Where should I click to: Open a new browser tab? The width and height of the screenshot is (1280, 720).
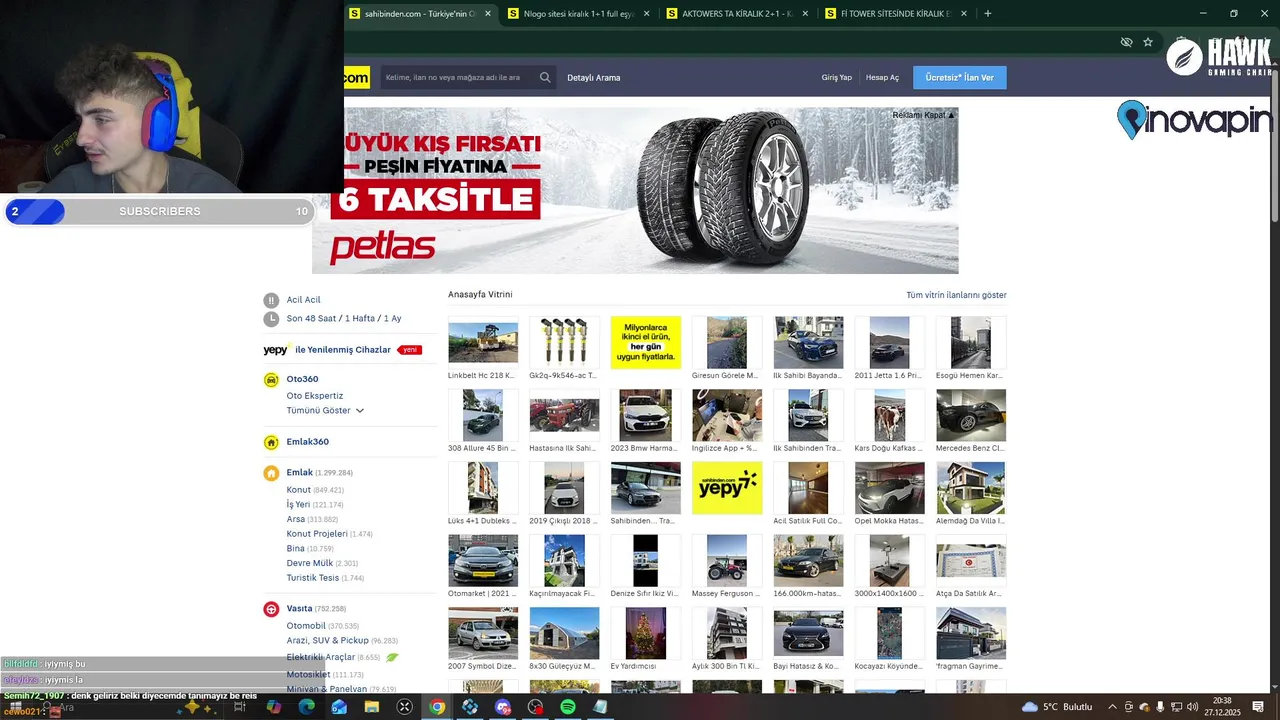(x=988, y=14)
